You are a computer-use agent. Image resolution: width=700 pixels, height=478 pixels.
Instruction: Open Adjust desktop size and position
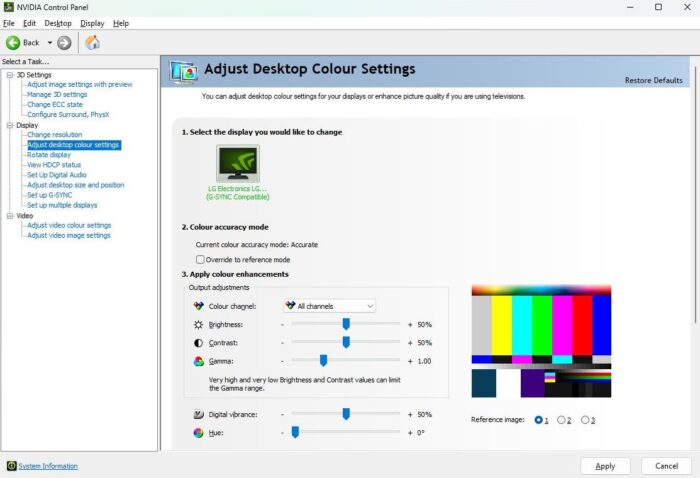(76, 185)
